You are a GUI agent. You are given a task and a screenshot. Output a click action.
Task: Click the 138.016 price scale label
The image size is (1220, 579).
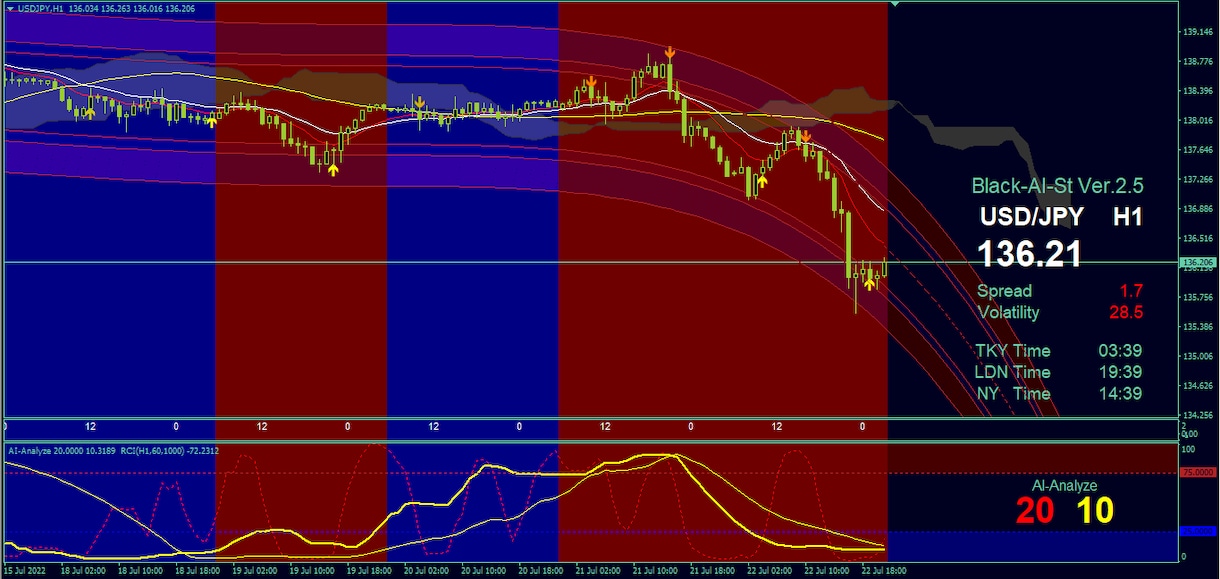tap(1197, 121)
